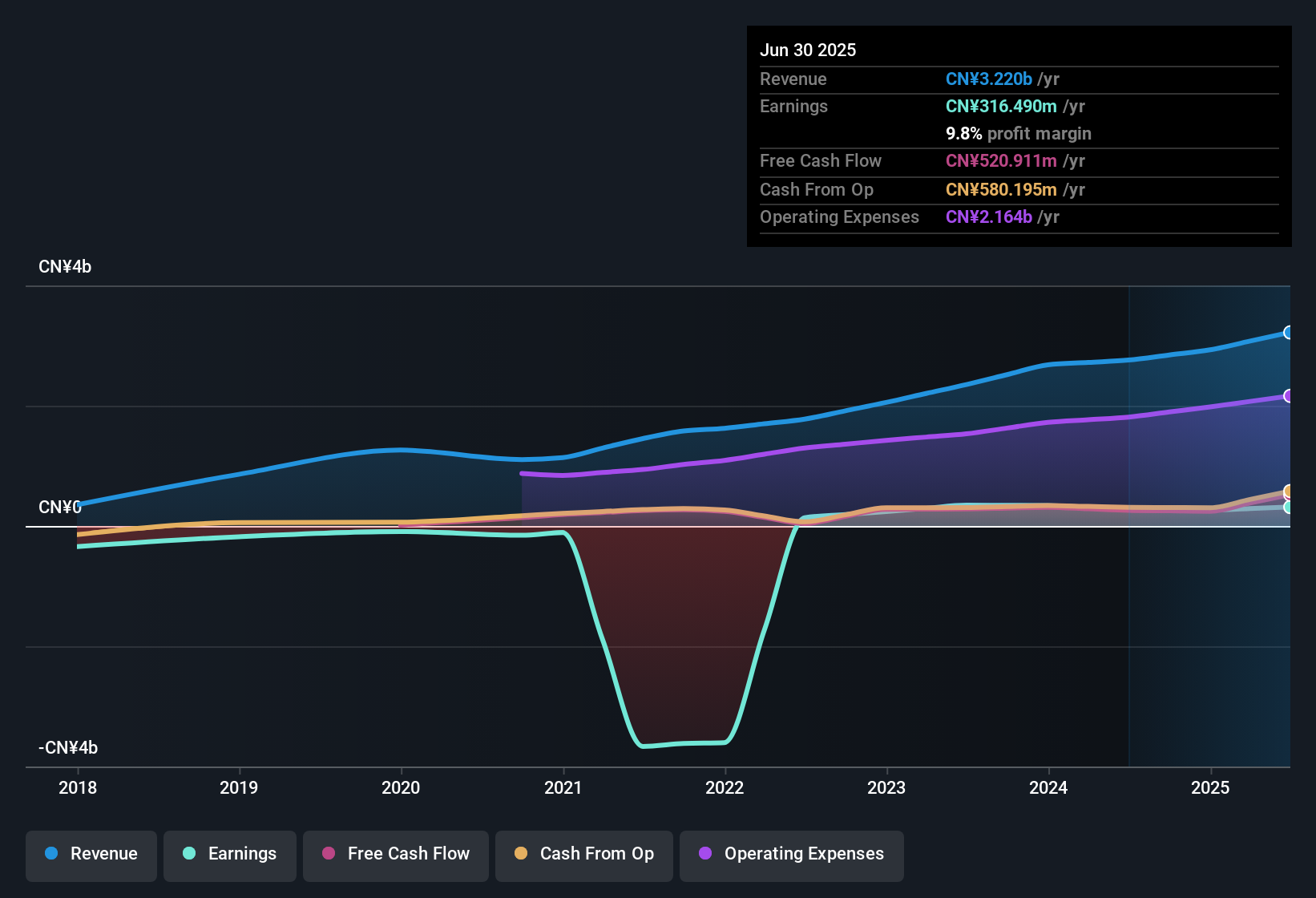Click the blue Revenue legend dot
Image resolution: width=1316 pixels, height=898 pixels.
[51, 854]
